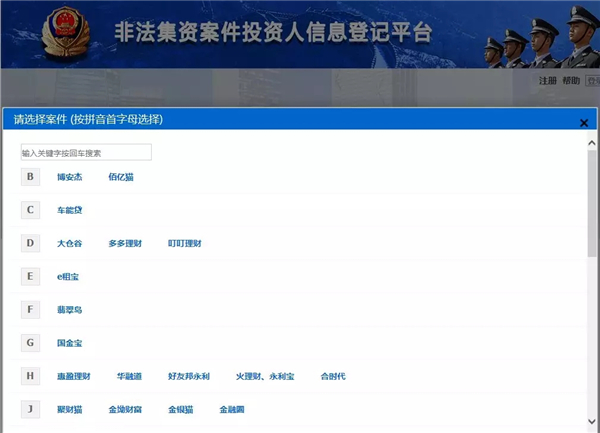The height and width of the screenshot is (433, 600).
Task: Choose the 好友邦永利 case
Action: 189,376
